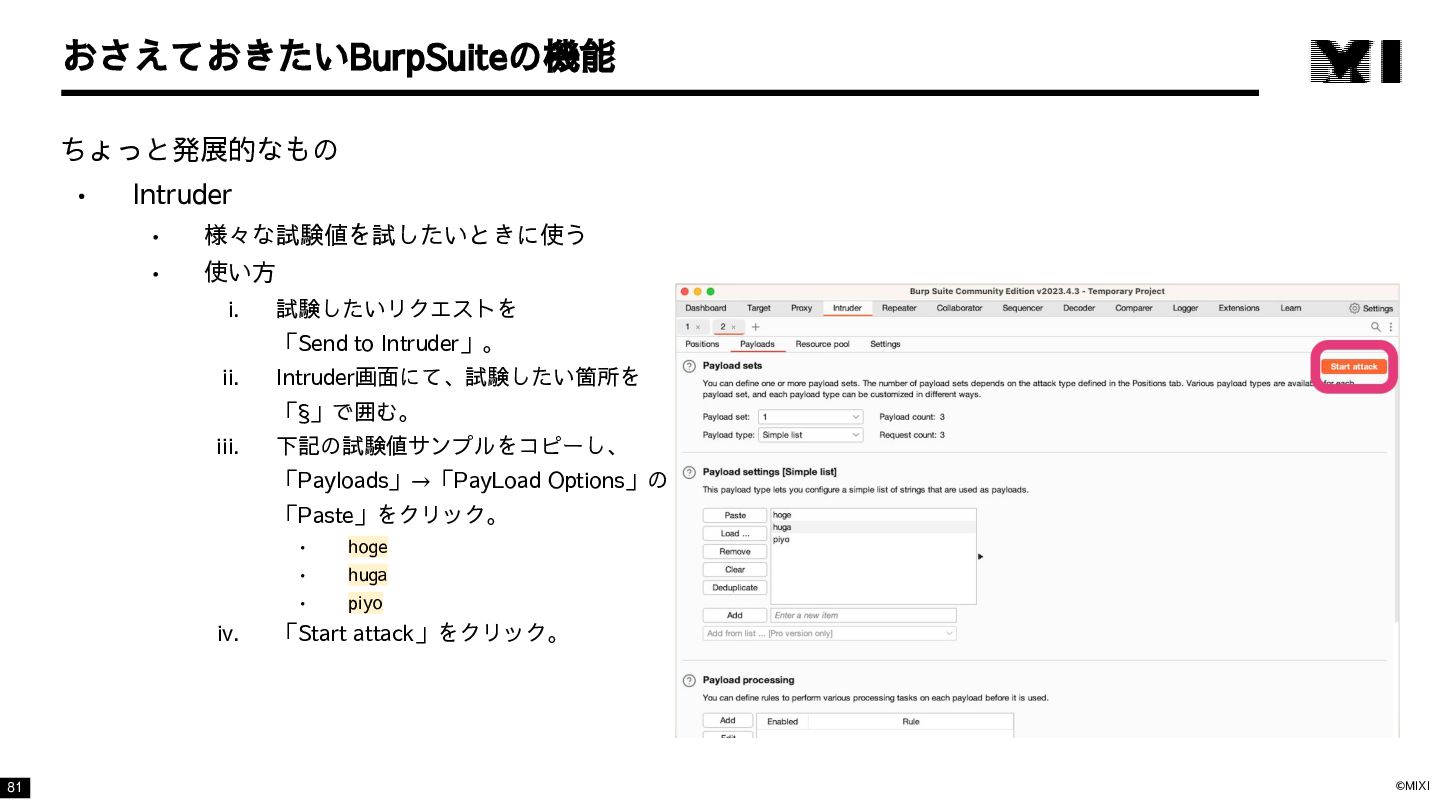Open the Payload set dropdown
This screenshot has width=1440, height=810.
[810, 417]
